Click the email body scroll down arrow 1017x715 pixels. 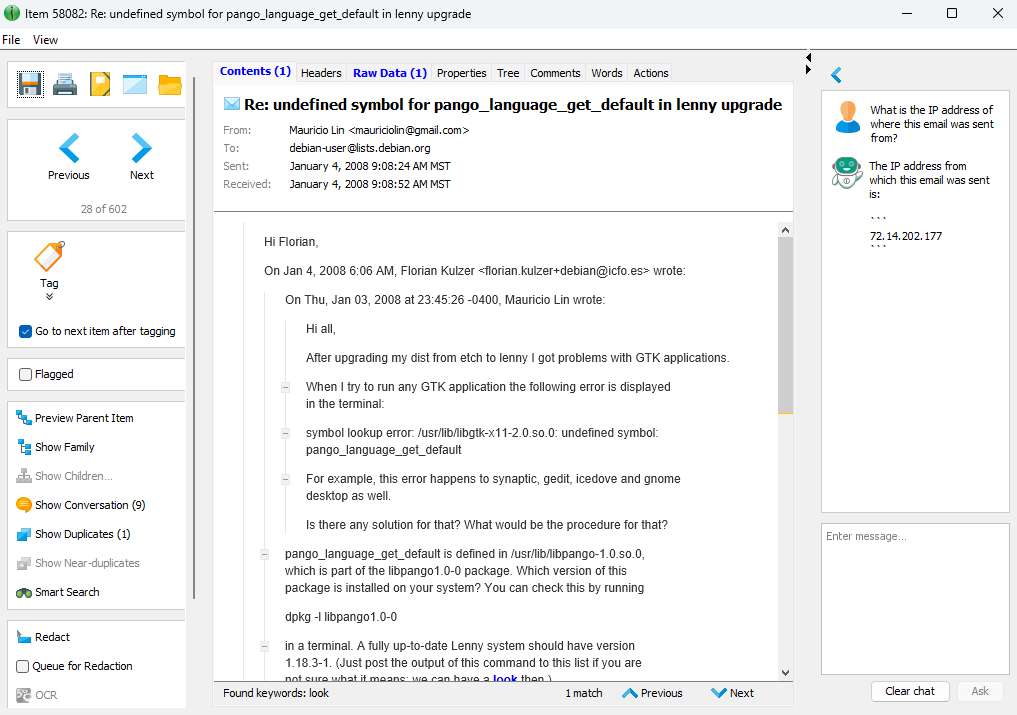click(x=785, y=673)
